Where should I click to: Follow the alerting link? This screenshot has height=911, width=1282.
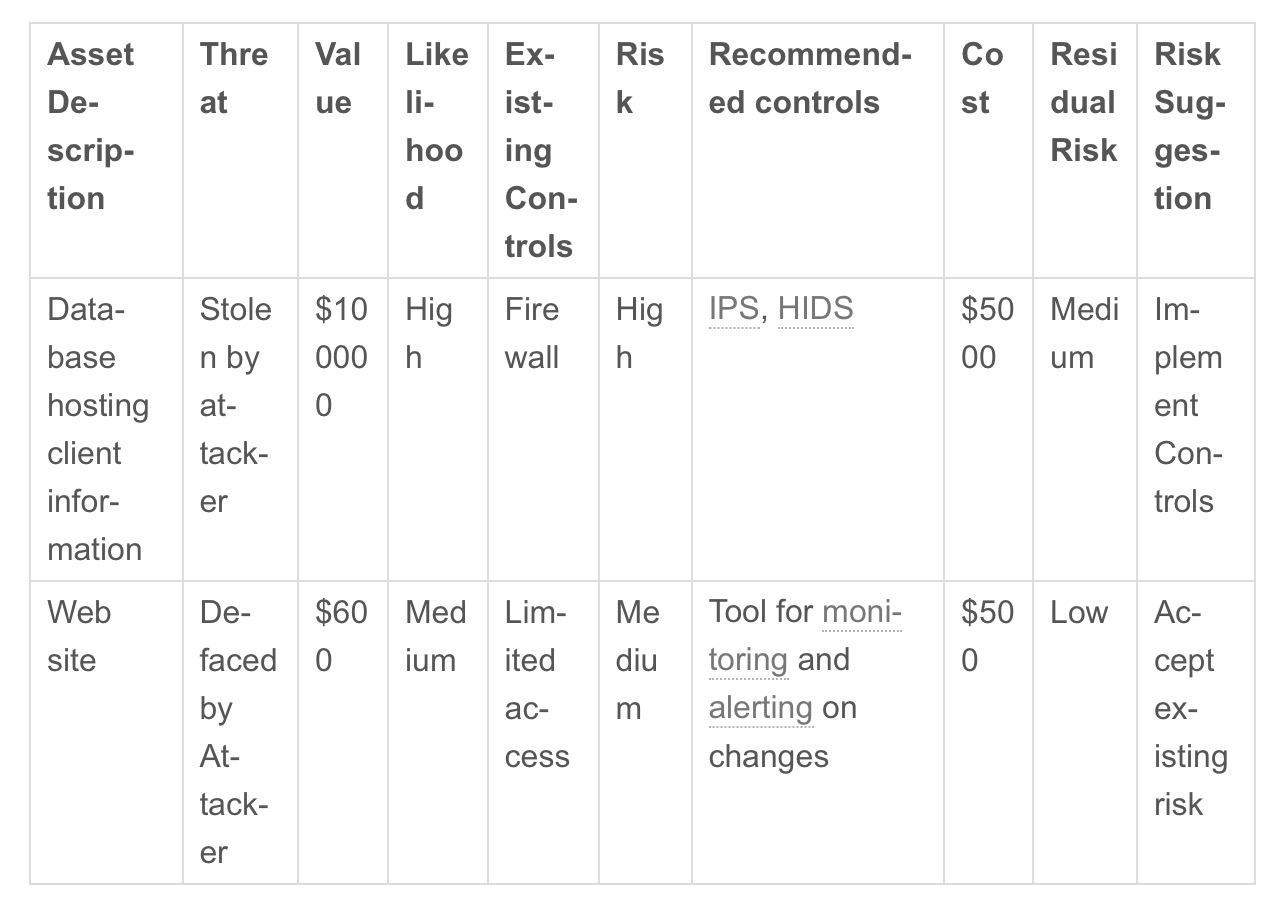pos(760,708)
